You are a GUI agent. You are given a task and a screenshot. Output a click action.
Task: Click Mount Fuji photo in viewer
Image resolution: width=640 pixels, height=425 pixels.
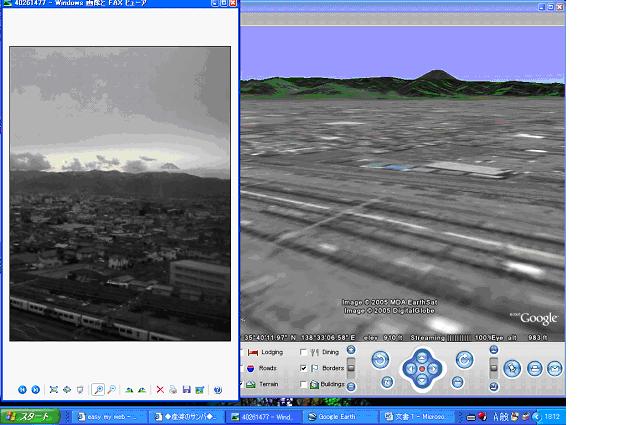(x=120, y=193)
